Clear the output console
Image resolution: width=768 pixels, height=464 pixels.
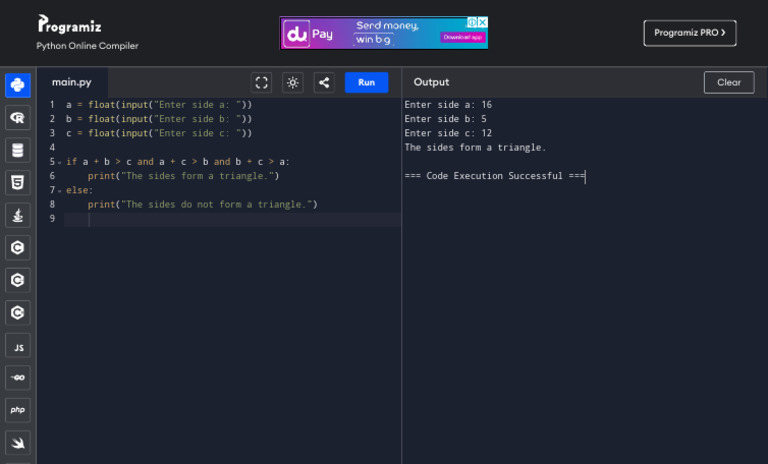728,83
